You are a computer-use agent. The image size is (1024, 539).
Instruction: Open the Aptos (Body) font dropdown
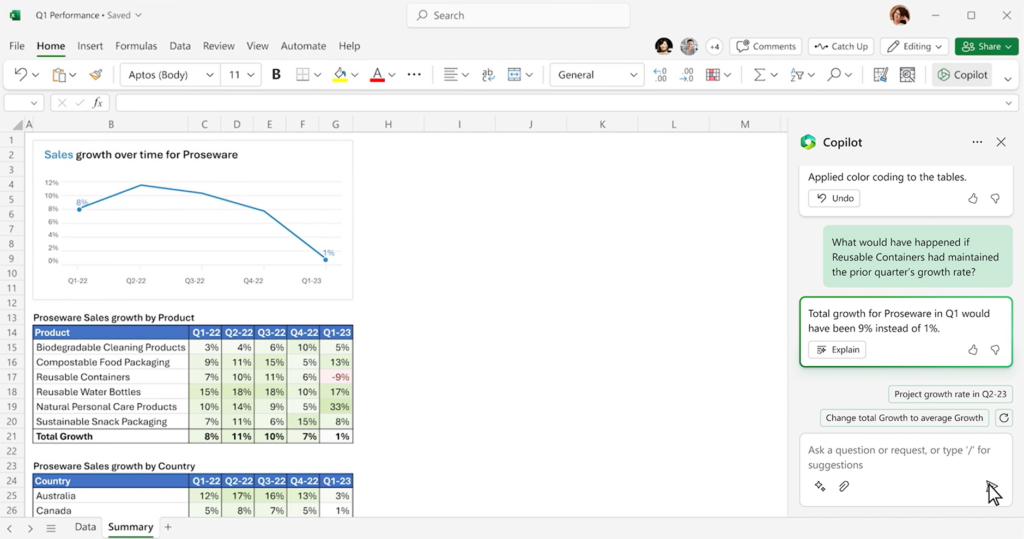[x=170, y=75]
